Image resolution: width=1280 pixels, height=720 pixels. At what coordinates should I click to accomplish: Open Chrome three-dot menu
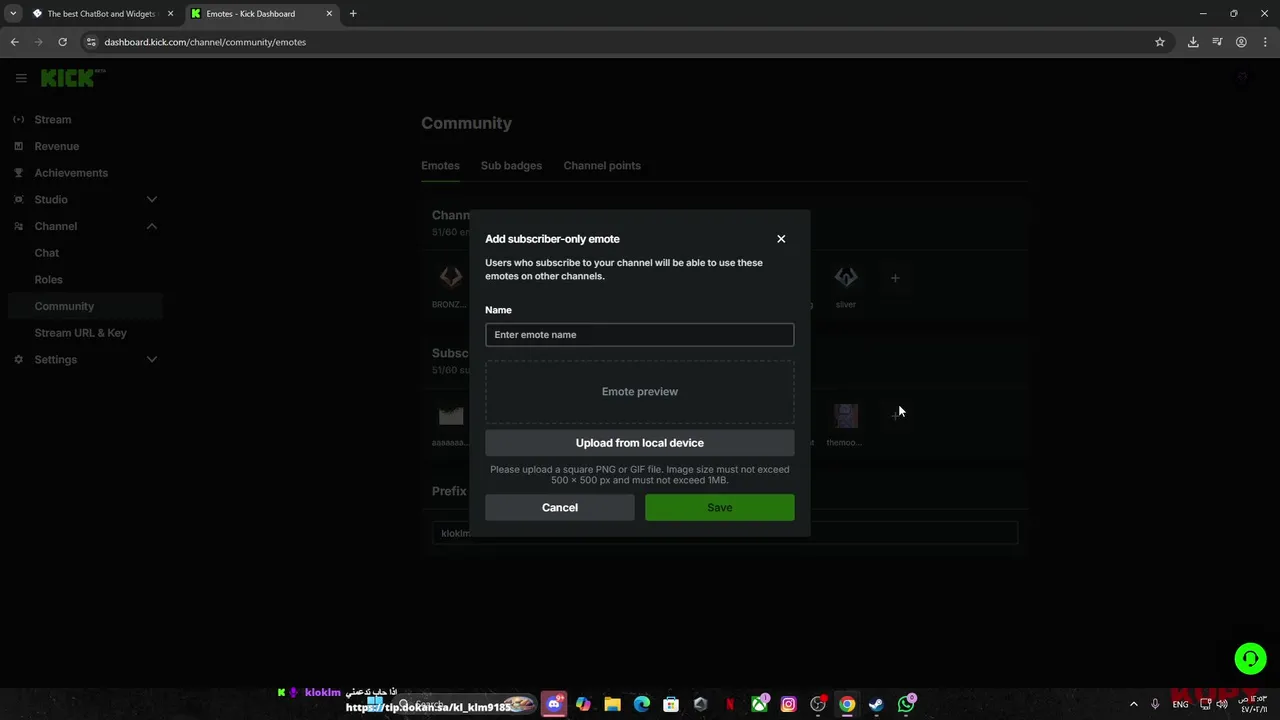tap(1265, 42)
